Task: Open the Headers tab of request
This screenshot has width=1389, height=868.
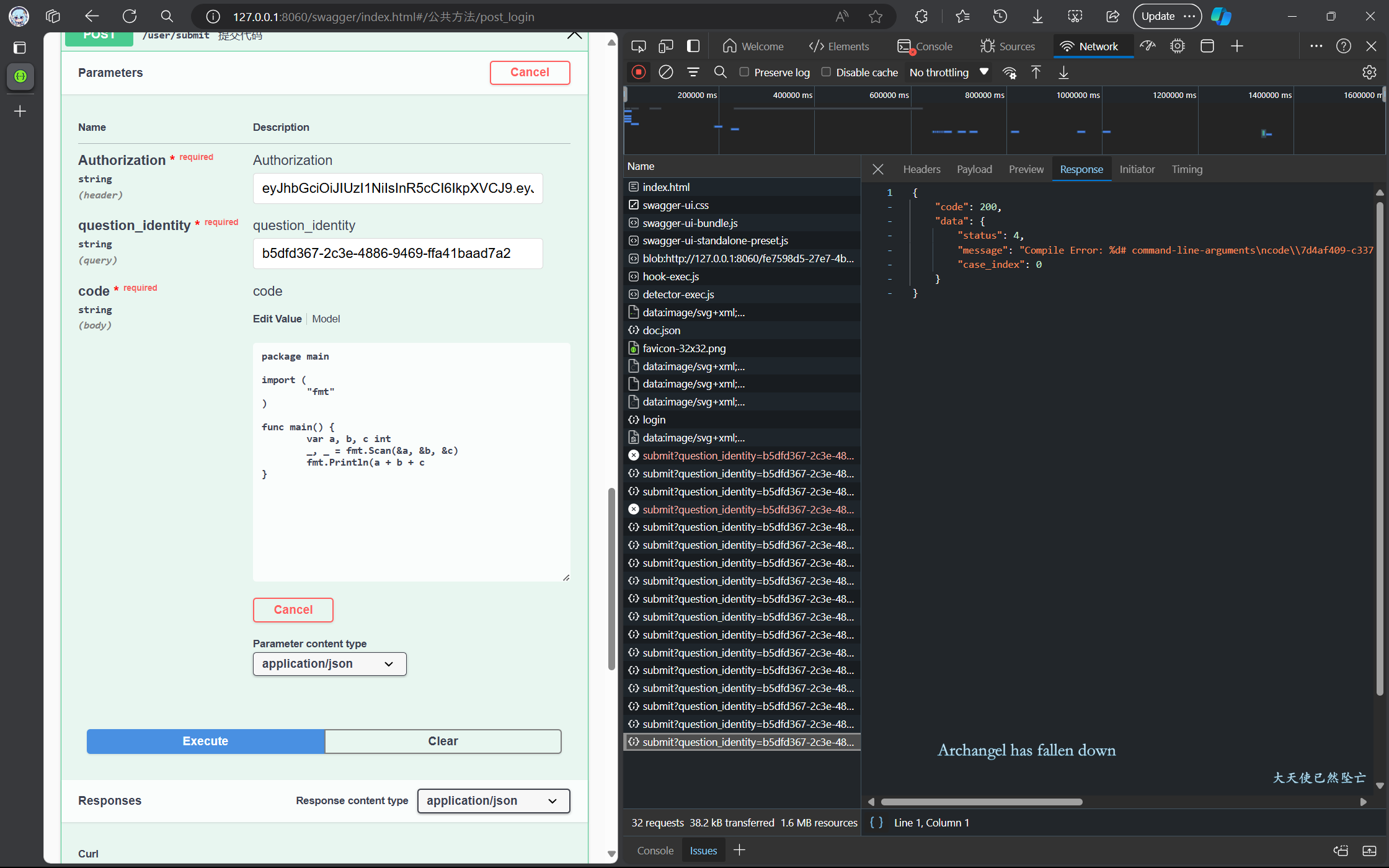Action: click(921, 169)
